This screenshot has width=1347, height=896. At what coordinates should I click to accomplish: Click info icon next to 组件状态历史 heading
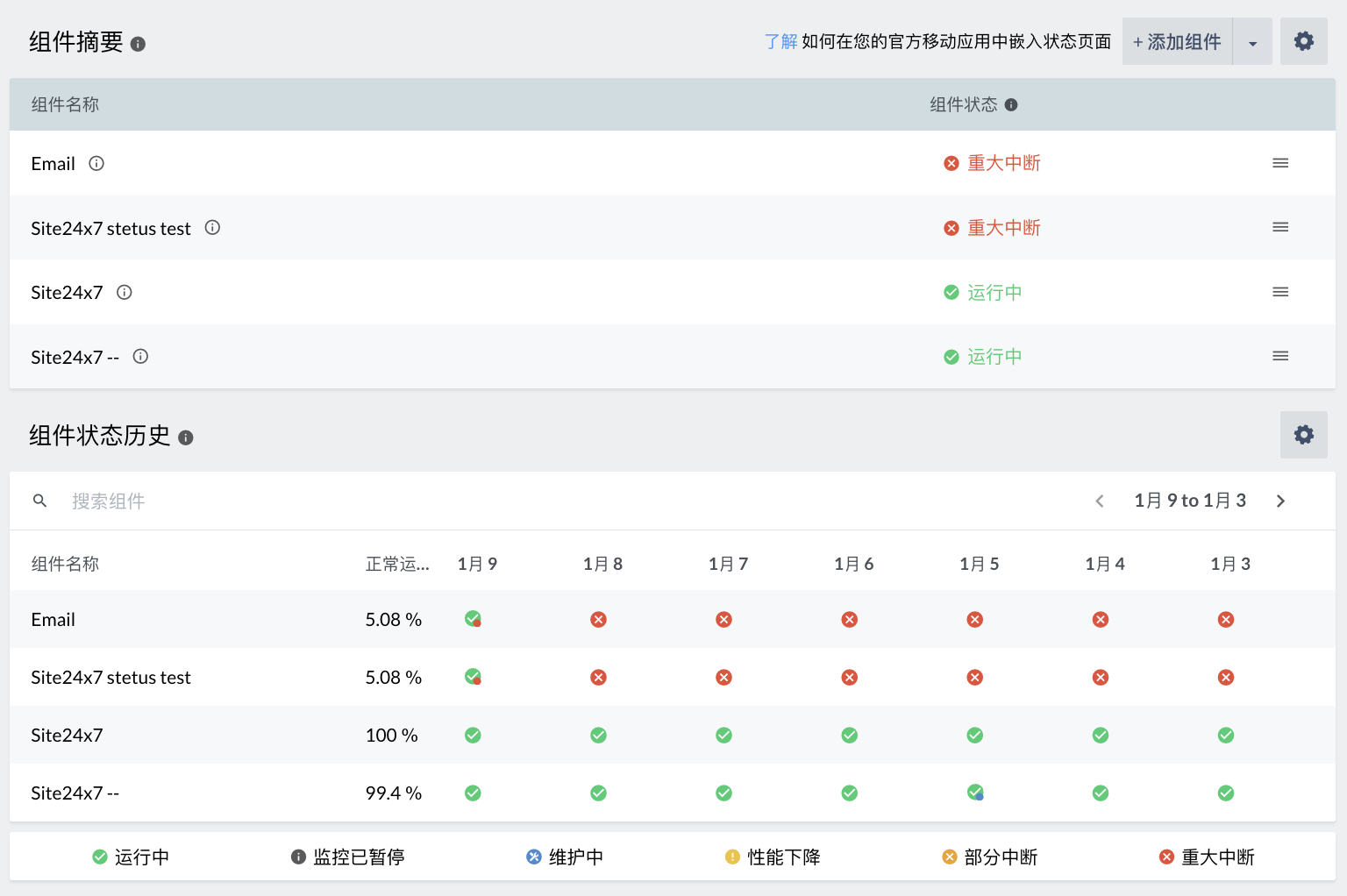[x=186, y=437]
